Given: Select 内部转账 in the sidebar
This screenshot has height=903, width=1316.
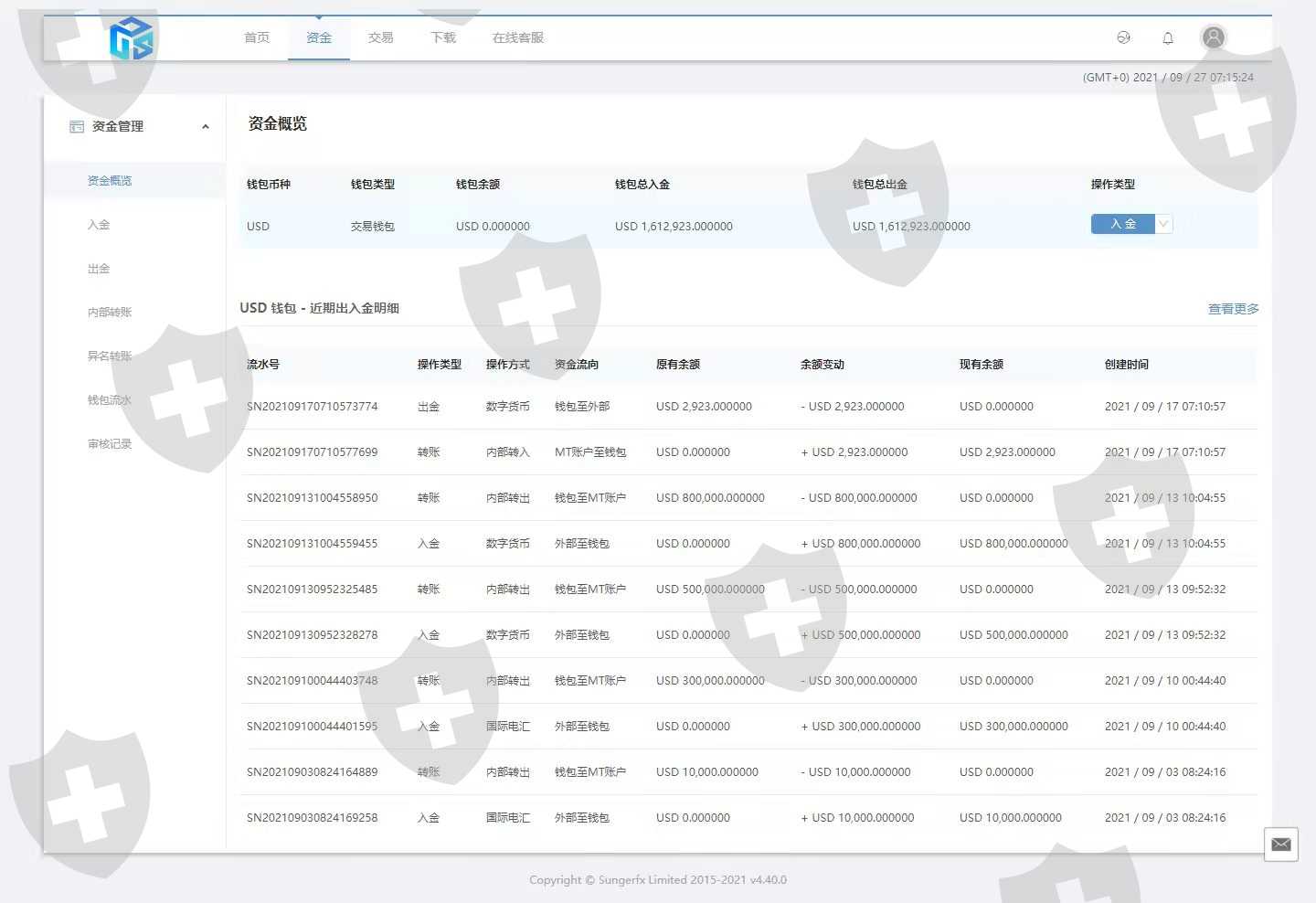Looking at the screenshot, I should coord(110,313).
